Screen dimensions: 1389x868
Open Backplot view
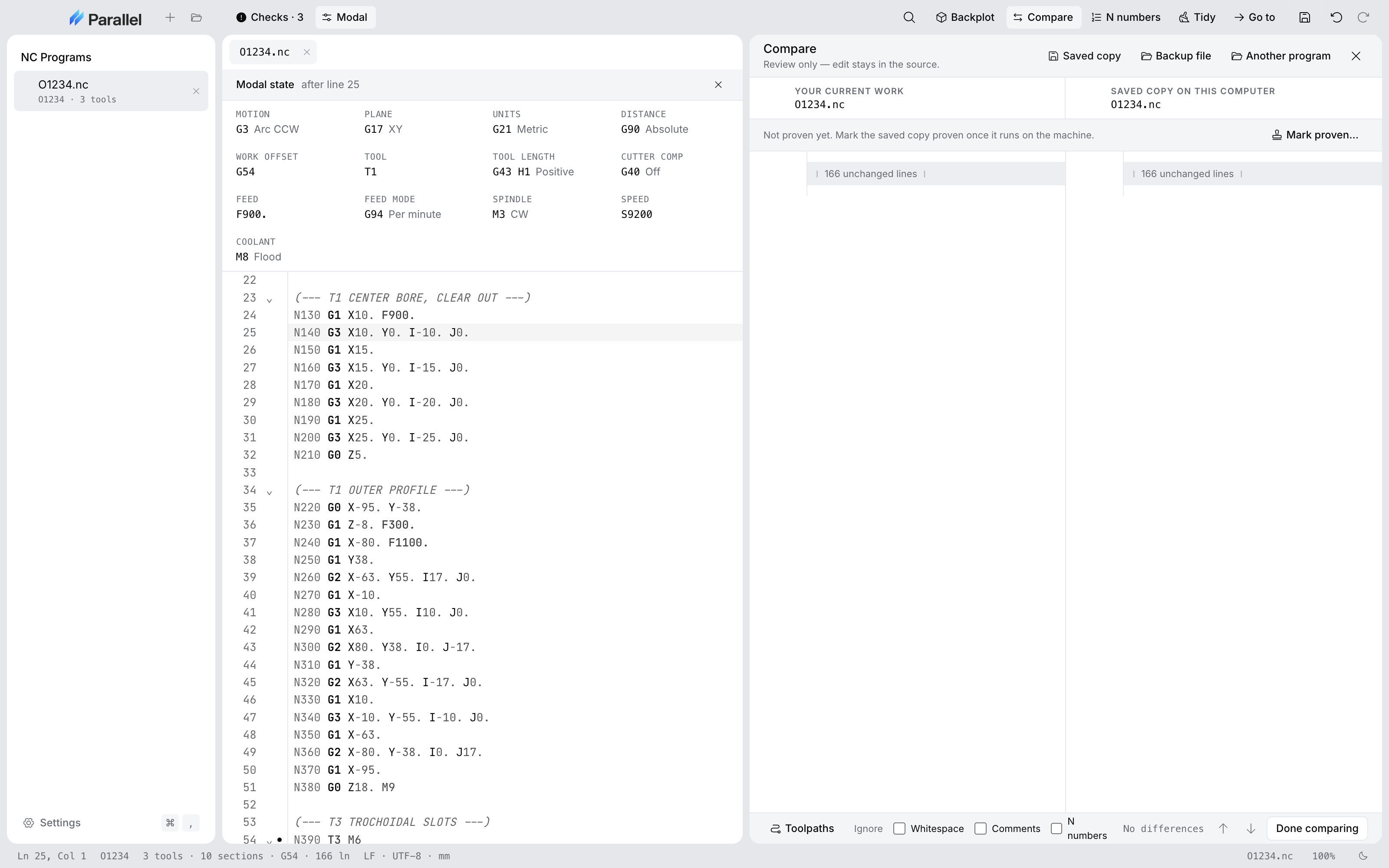pyautogui.click(x=965, y=17)
